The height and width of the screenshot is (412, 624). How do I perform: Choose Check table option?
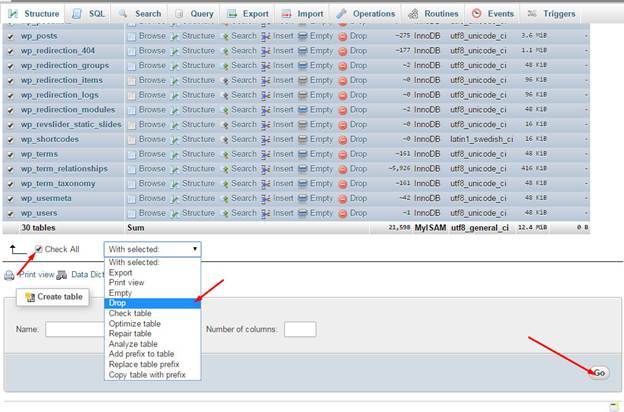153,313
